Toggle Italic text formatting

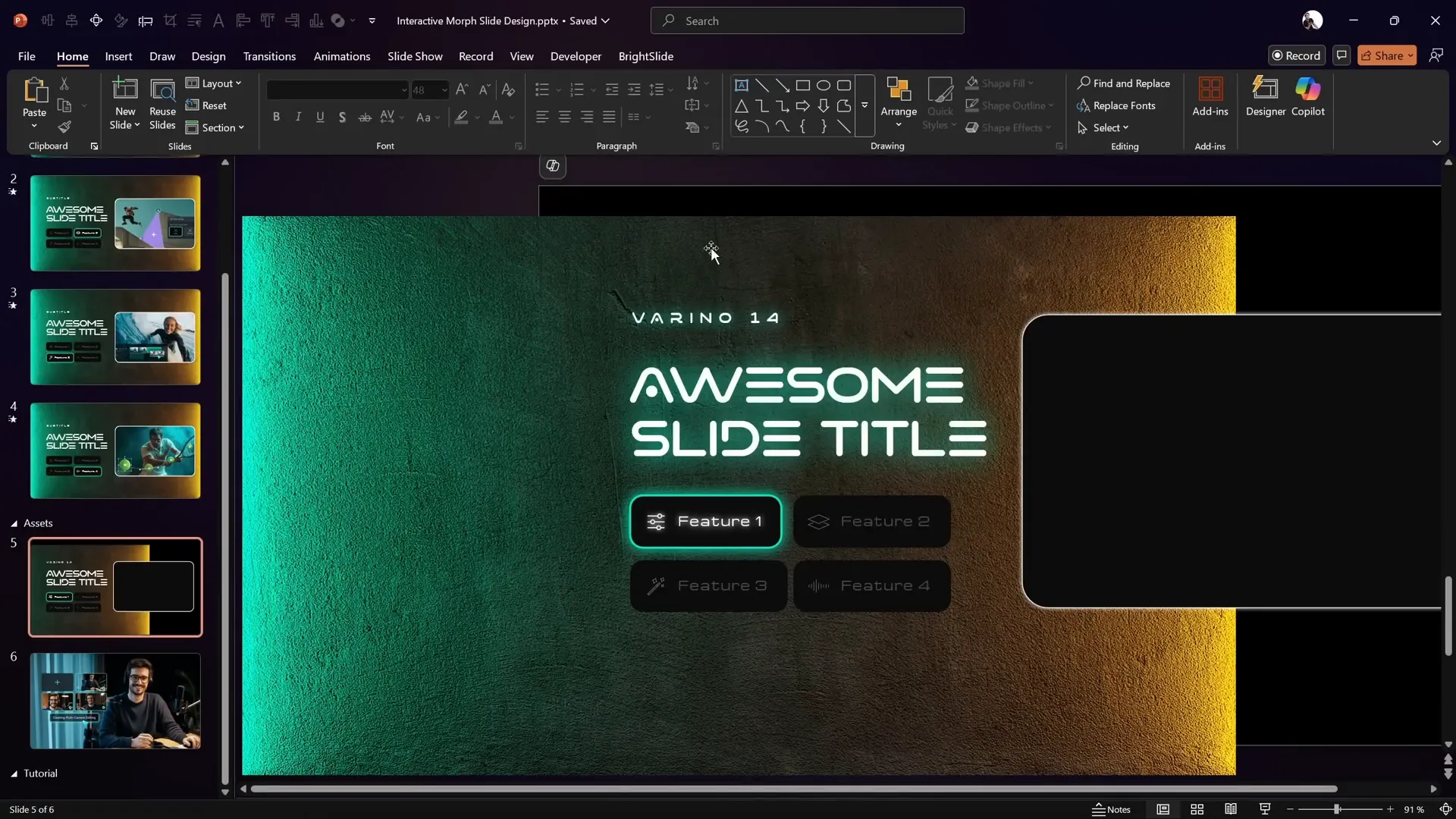click(298, 117)
